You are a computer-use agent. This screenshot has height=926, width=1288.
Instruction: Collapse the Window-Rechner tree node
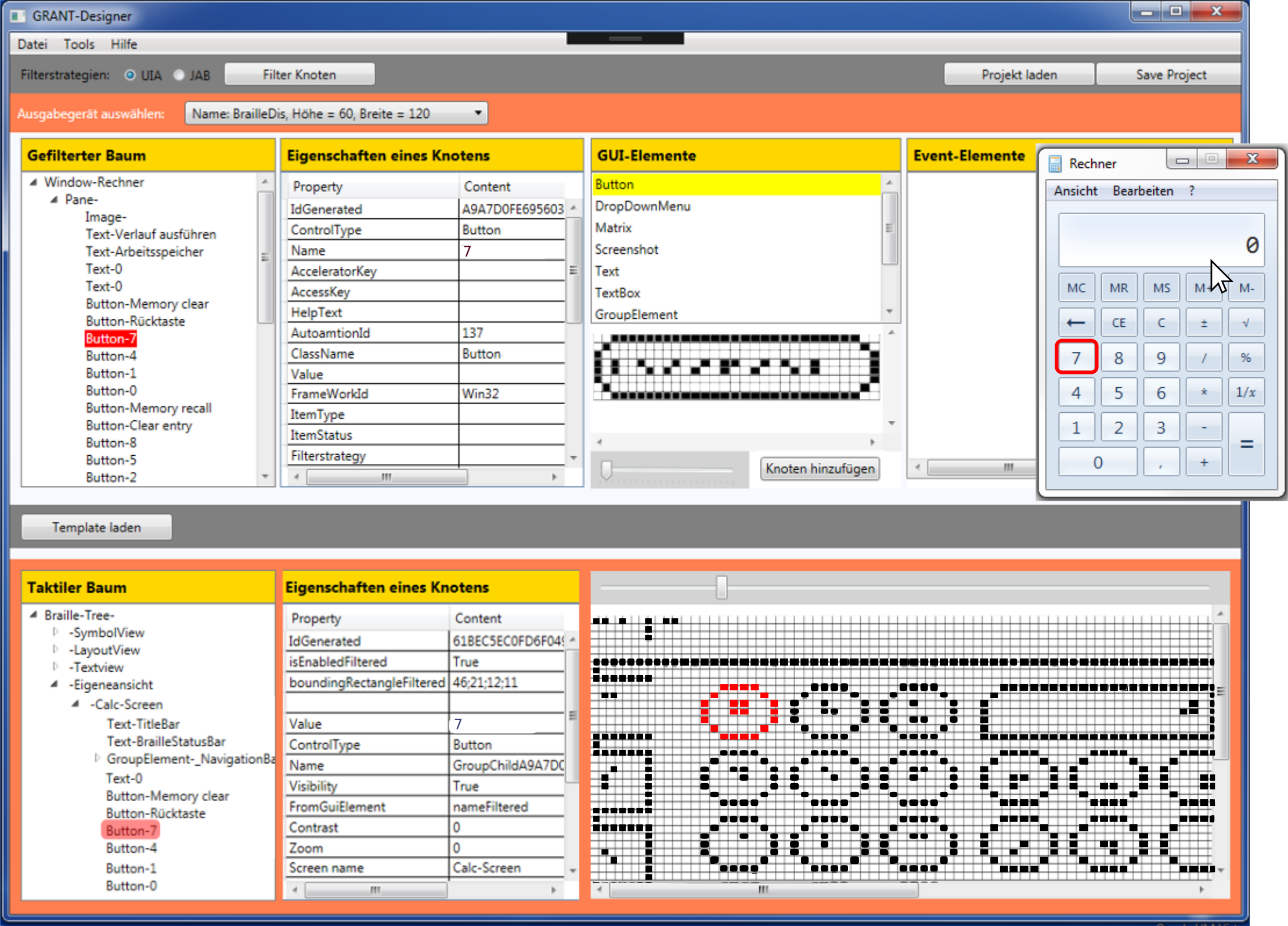tap(34, 182)
